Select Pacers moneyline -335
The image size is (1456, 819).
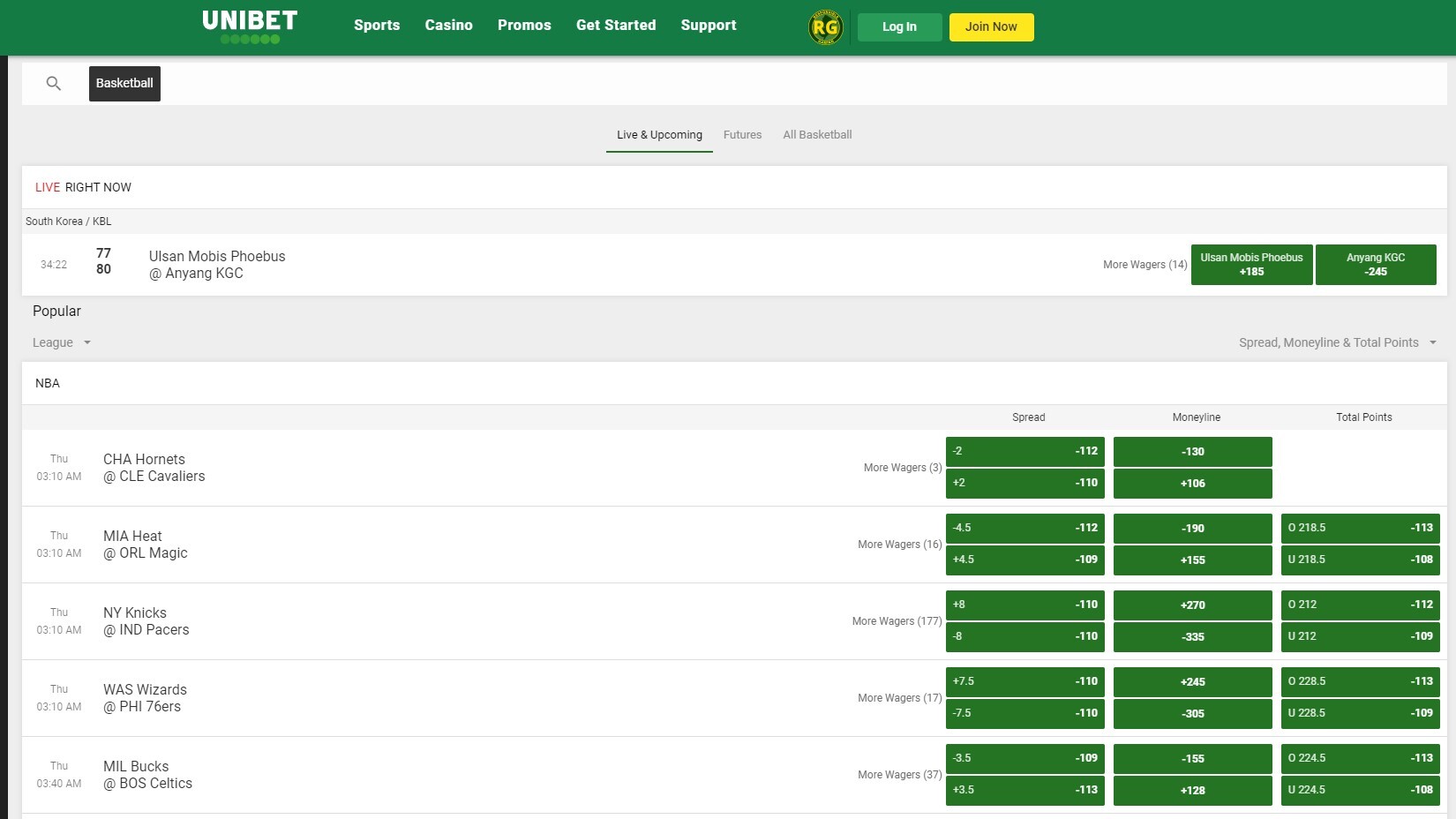point(1193,636)
